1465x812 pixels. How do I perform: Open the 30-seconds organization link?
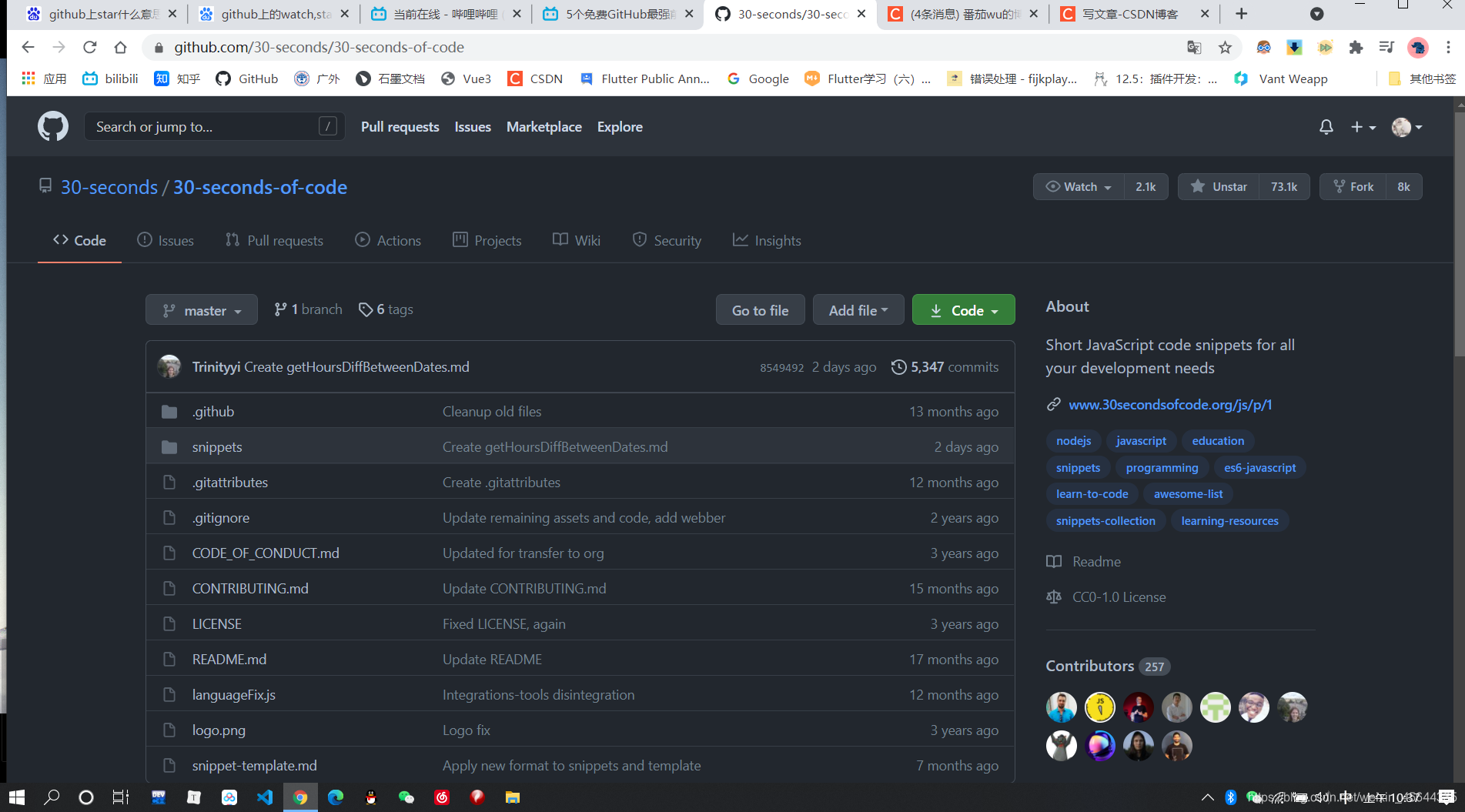[x=109, y=187]
